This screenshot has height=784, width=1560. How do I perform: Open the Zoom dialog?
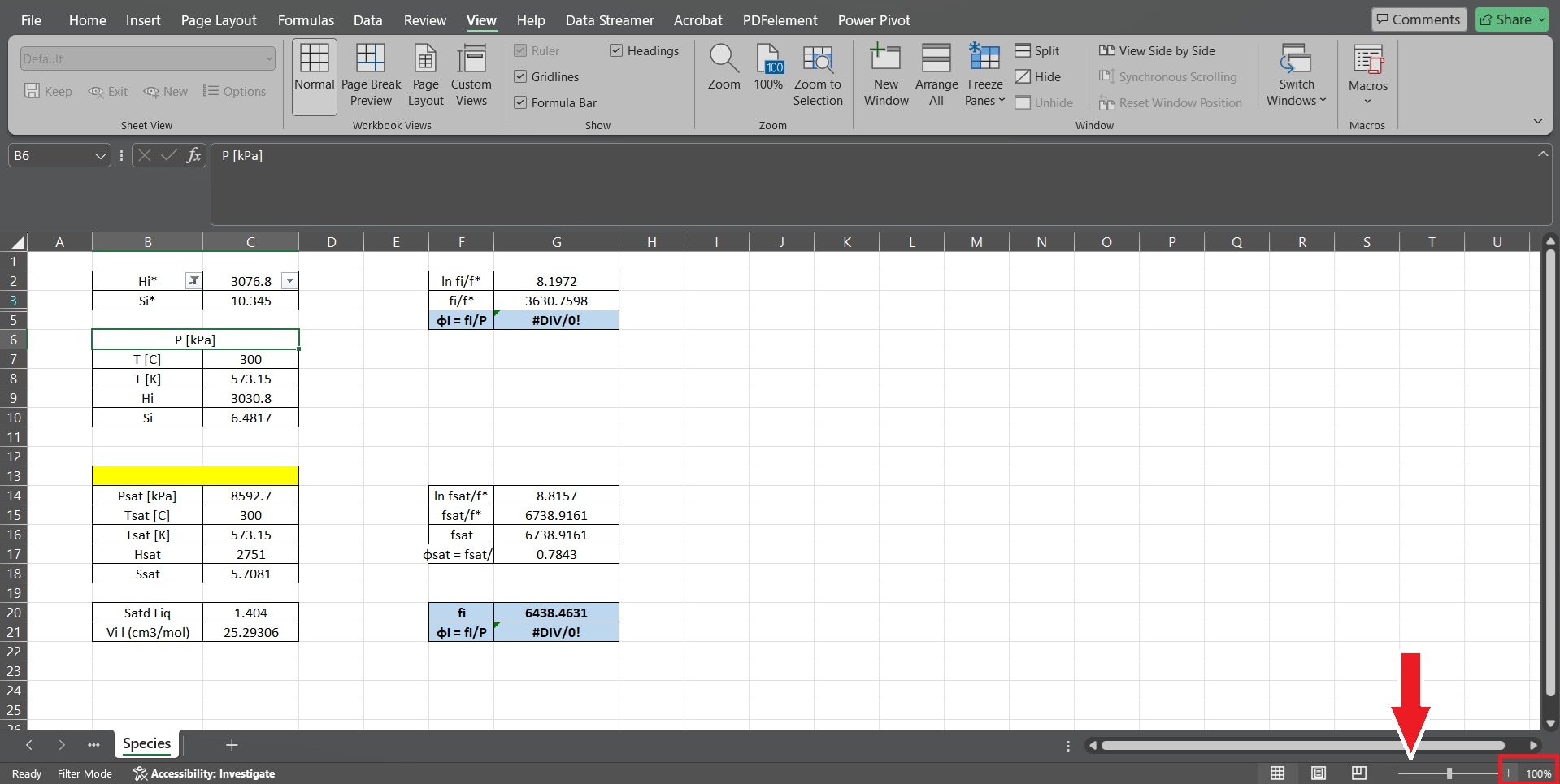coord(724,68)
